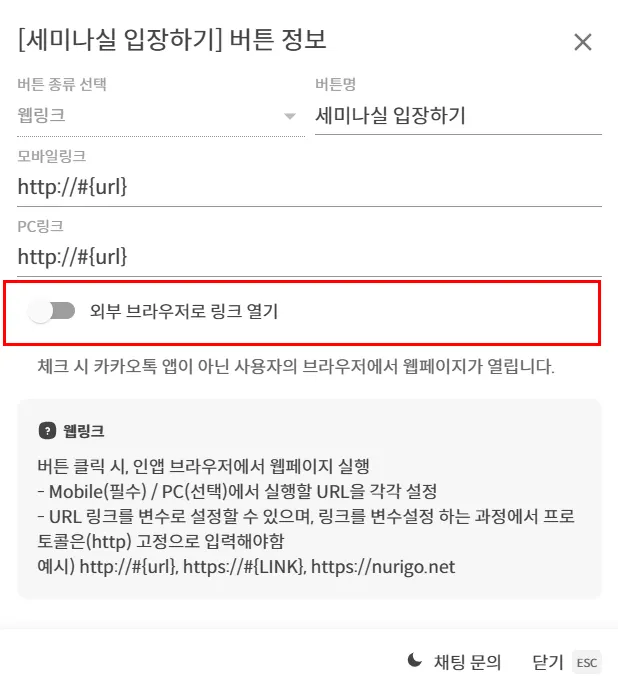Click the PC링크 URL input field
Screen dimensions: 618x690
click(309, 257)
